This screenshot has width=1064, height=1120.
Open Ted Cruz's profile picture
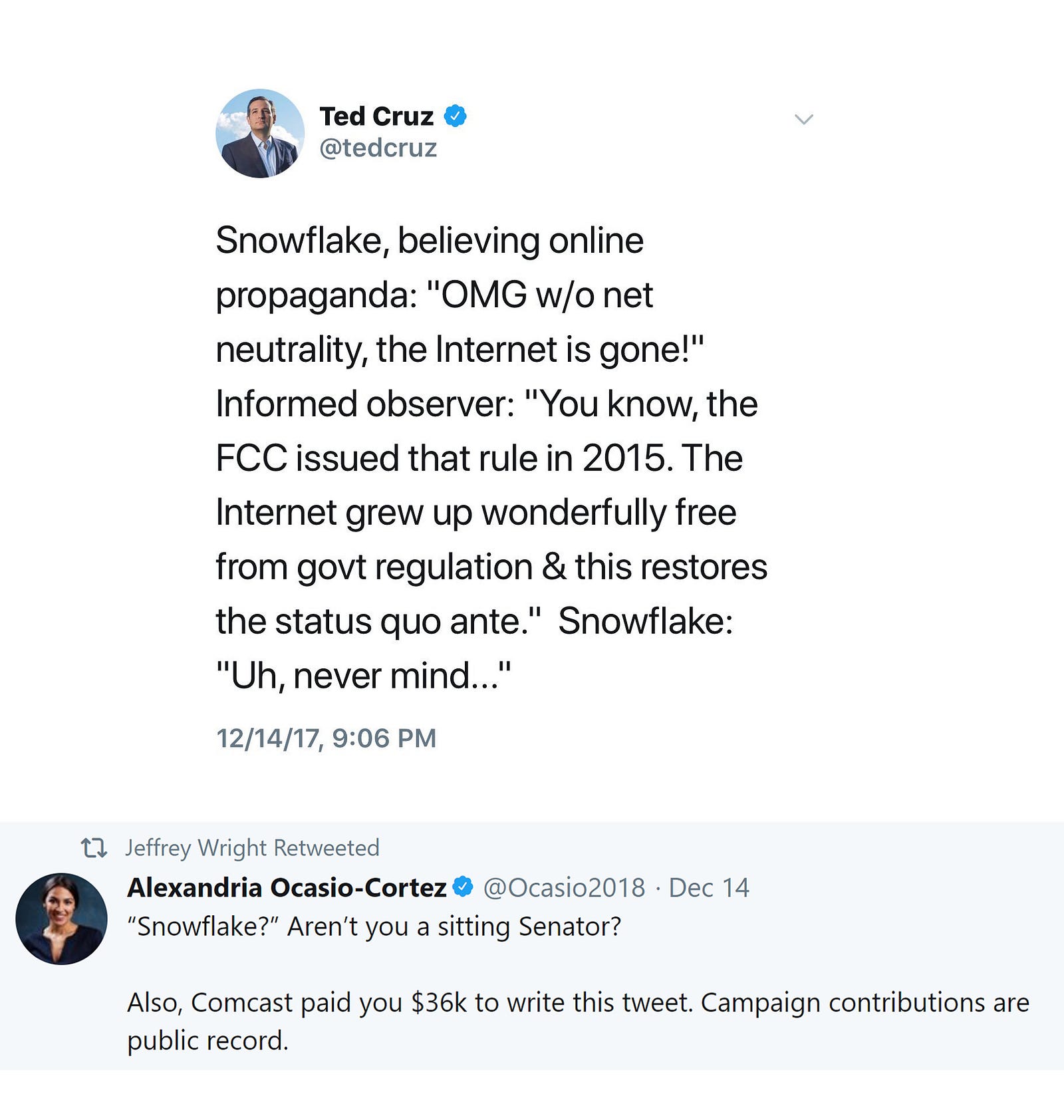(x=260, y=133)
